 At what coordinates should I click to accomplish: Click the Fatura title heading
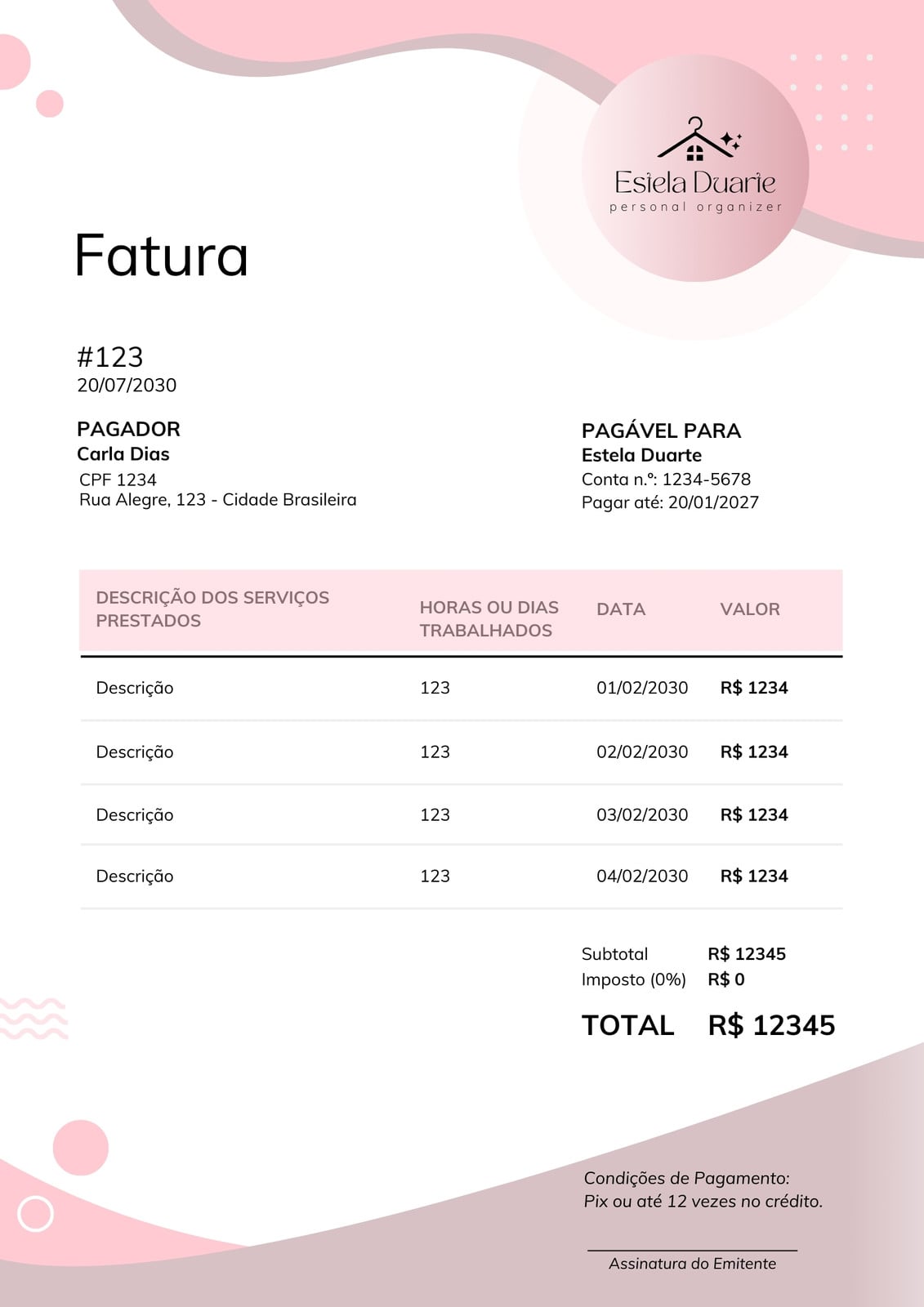click(x=161, y=255)
